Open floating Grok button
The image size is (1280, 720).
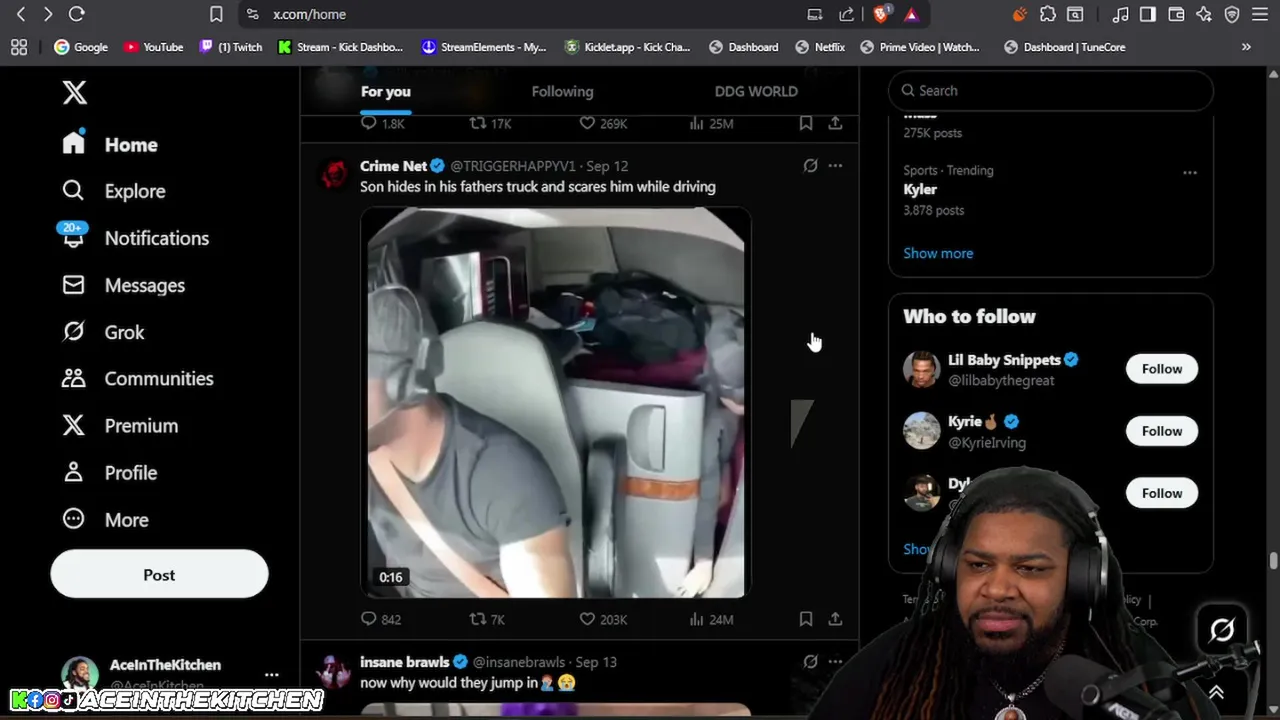pyautogui.click(x=1222, y=629)
